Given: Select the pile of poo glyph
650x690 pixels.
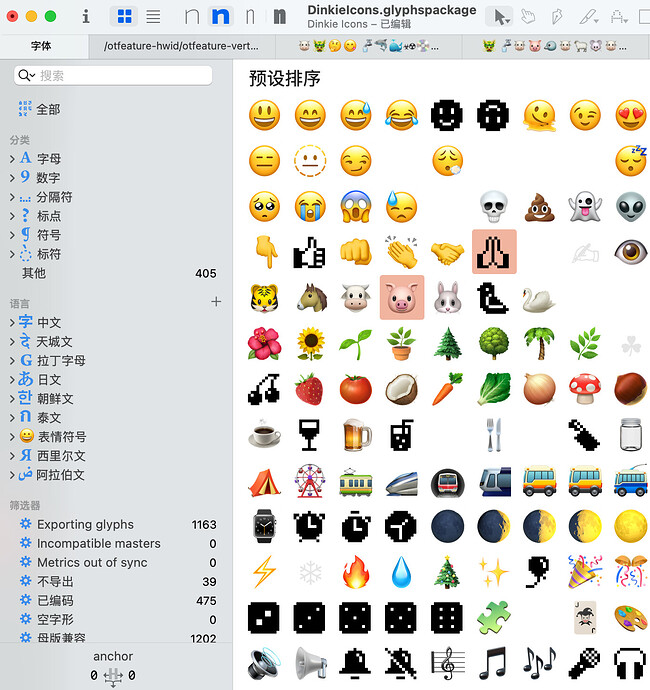Looking at the screenshot, I should pyautogui.click(x=540, y=206).
